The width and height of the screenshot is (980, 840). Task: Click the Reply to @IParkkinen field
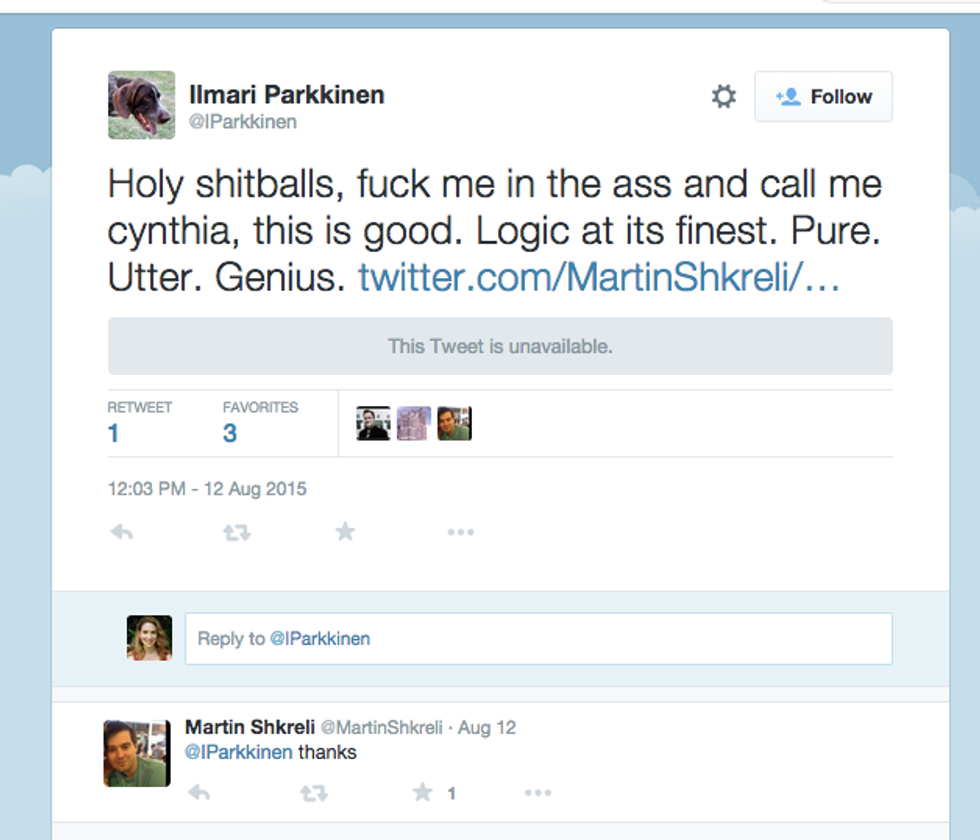point(538,638)
